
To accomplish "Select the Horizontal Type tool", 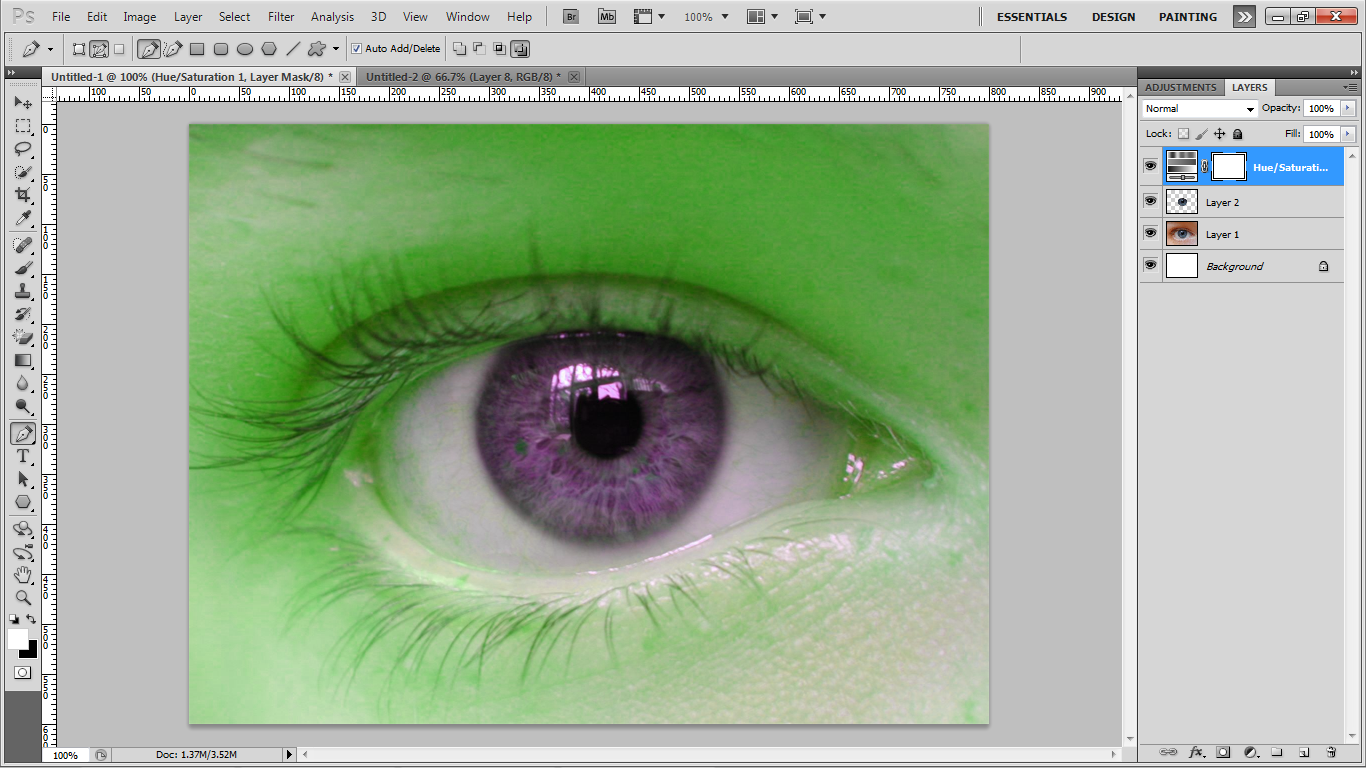I will (x=23, y=456).
